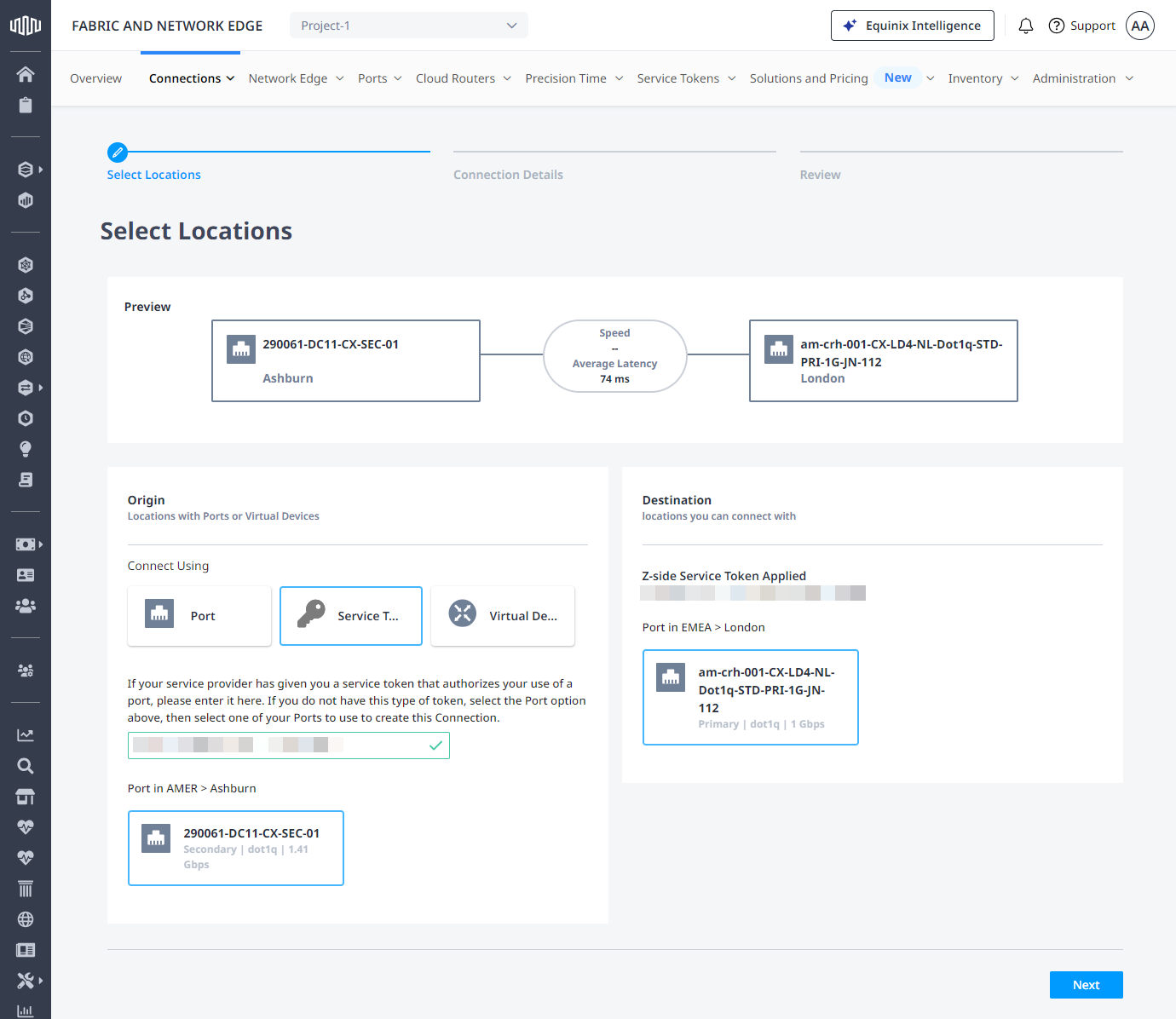Expand the Service Tokens menu
This screenshot has height=1019, width=1176.
tap(687, 78)
